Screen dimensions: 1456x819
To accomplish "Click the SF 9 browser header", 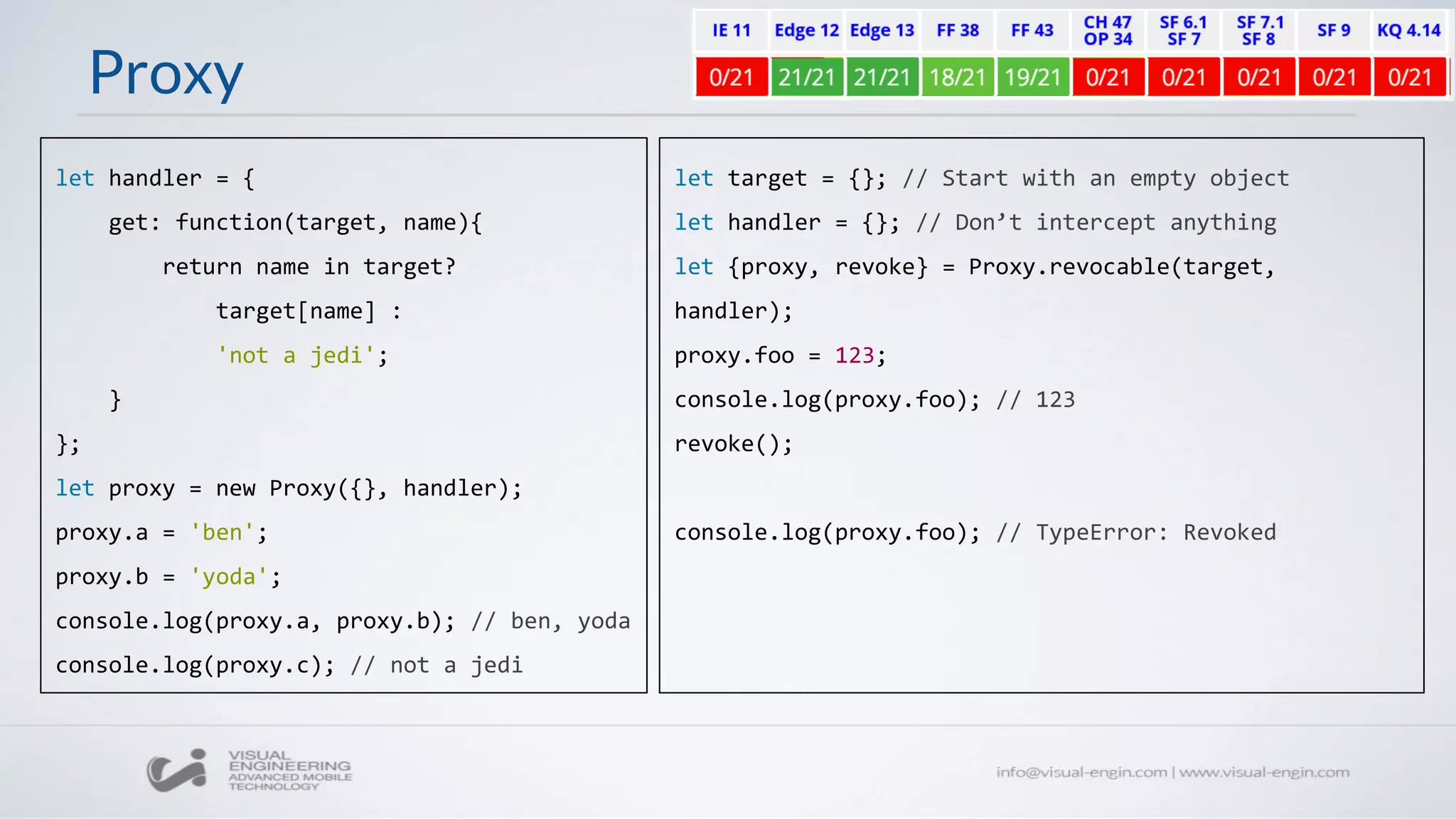I will [x=1333, y=31].
